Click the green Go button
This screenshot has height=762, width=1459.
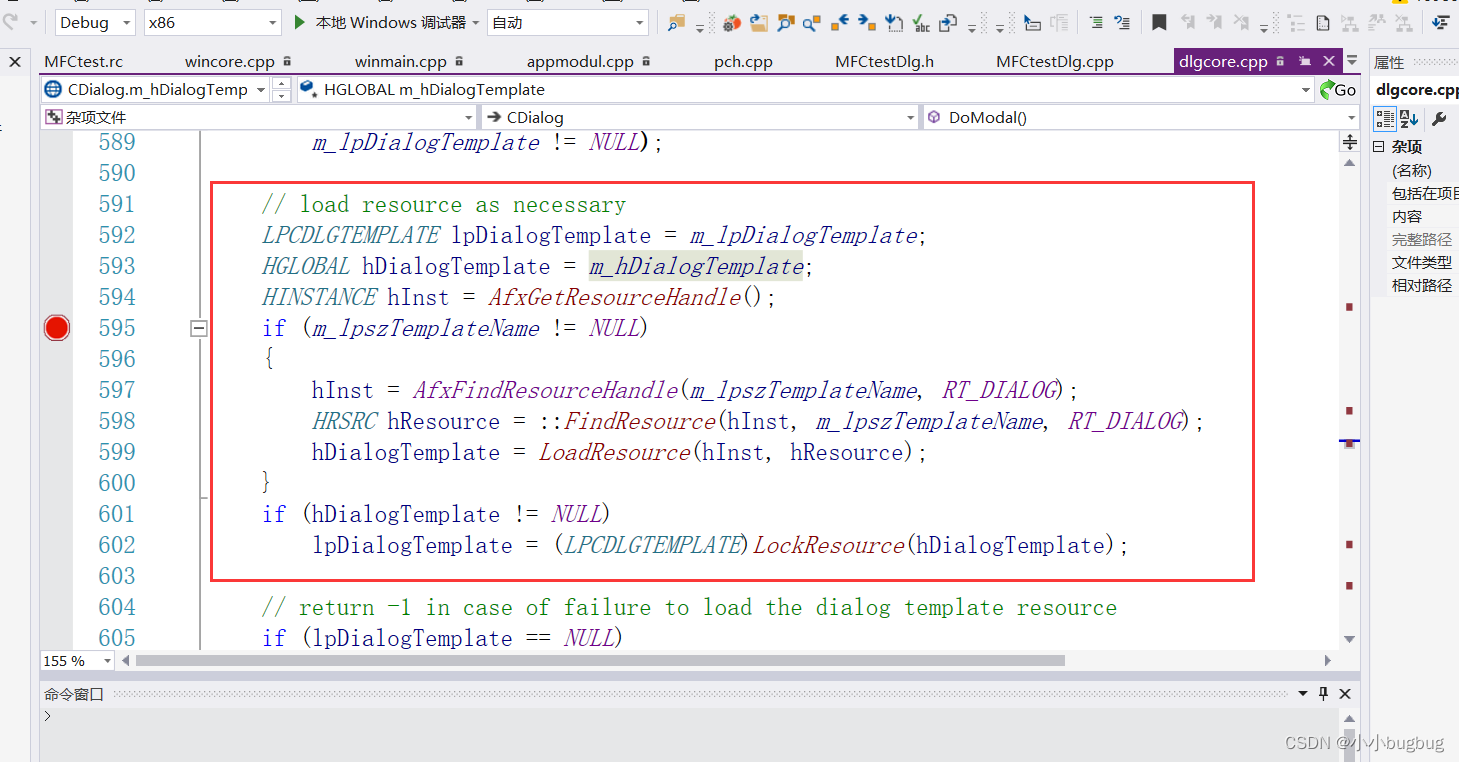pyautogui.click(x=1338, y=89)
